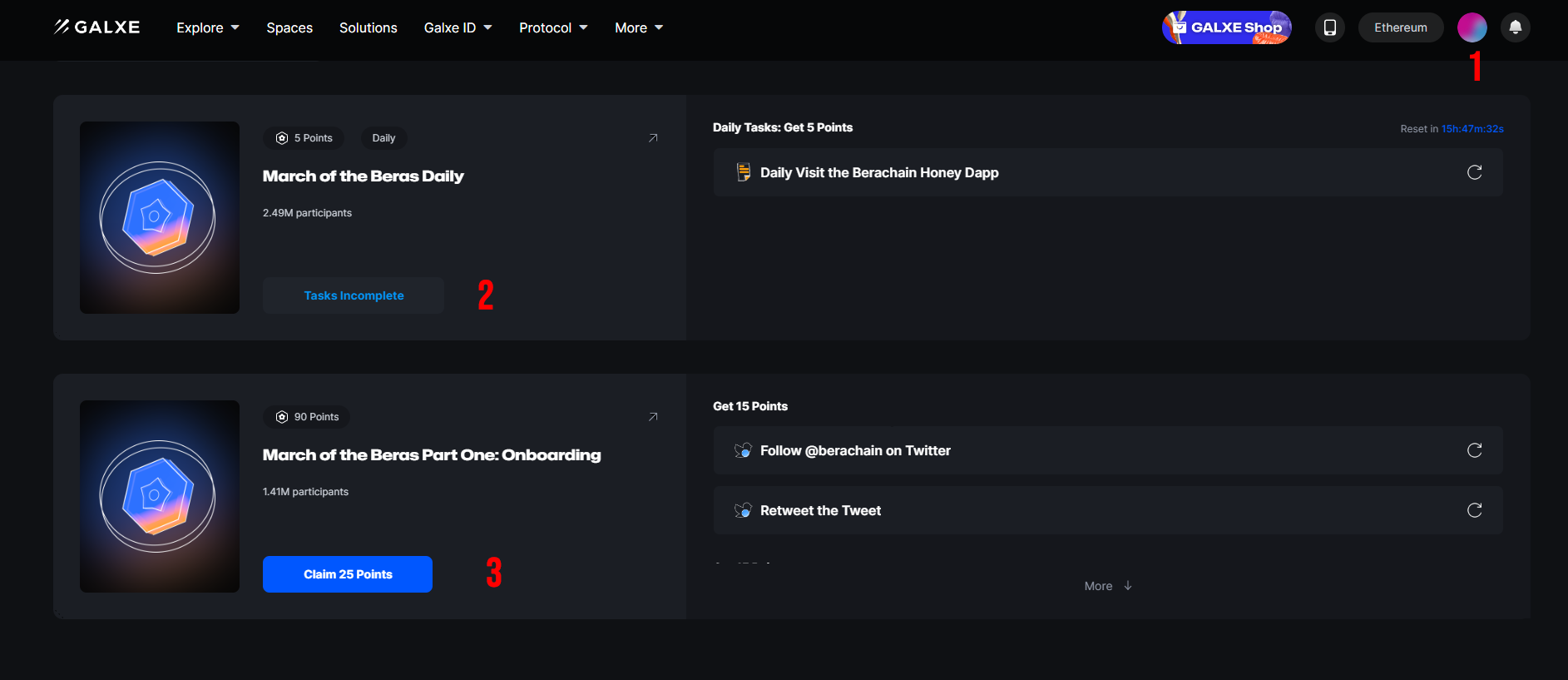
Task: Expand More tasks in Onboarding card
Action: pos(1108,586)
